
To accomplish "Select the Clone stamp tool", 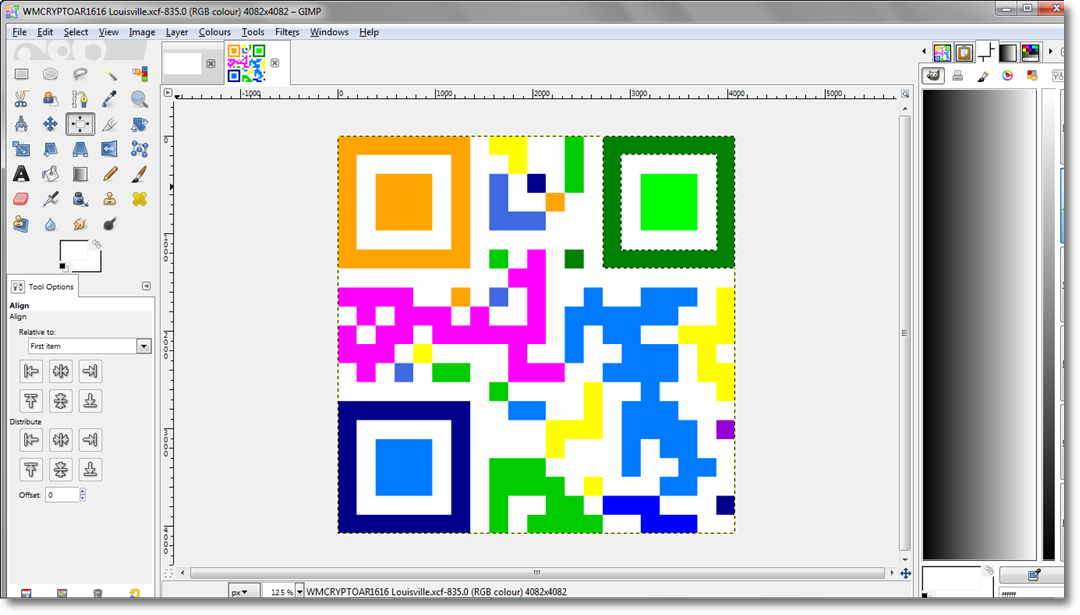I will (x=110, y=199).
